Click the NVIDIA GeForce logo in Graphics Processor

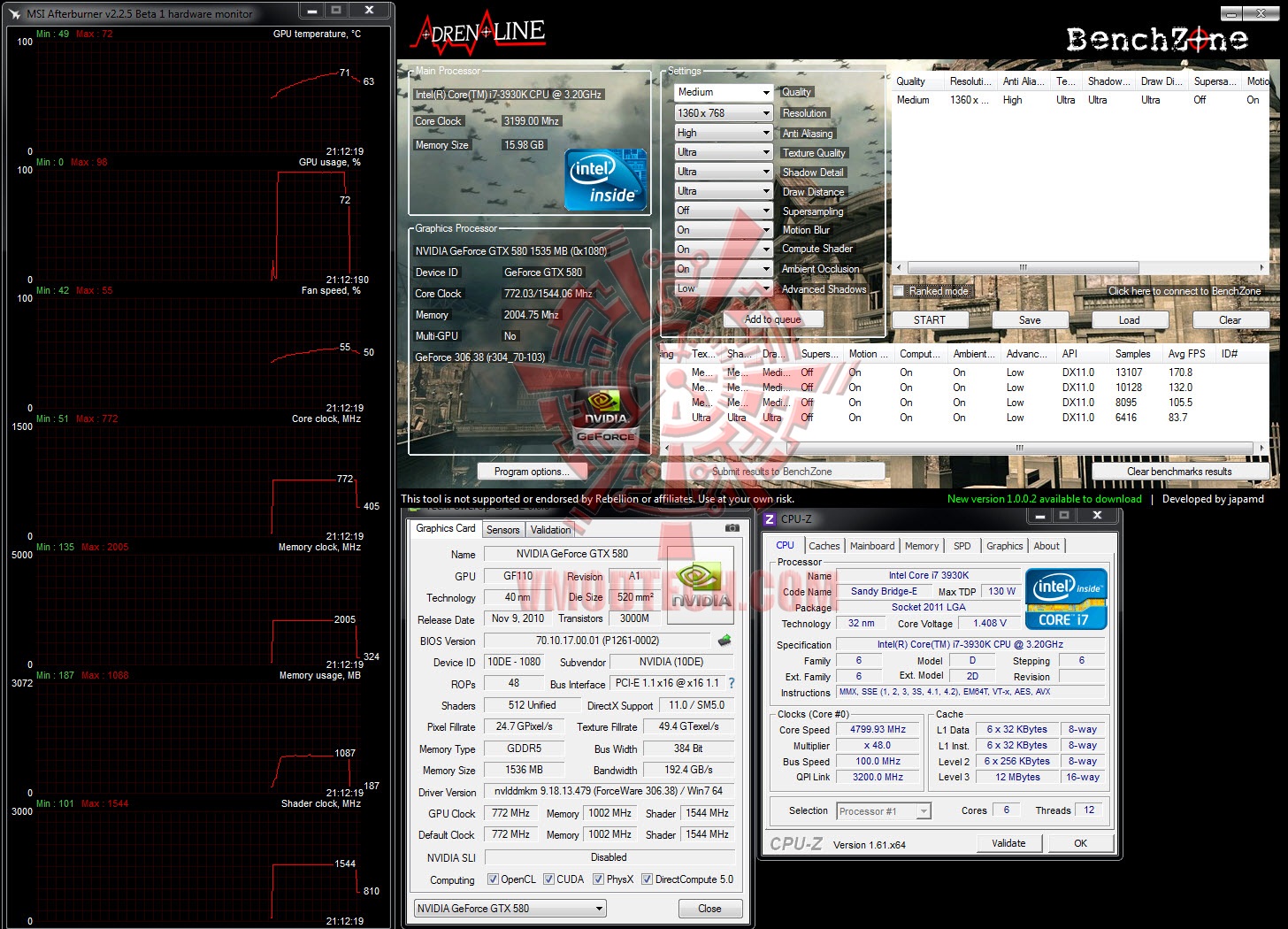pos(606,416)
